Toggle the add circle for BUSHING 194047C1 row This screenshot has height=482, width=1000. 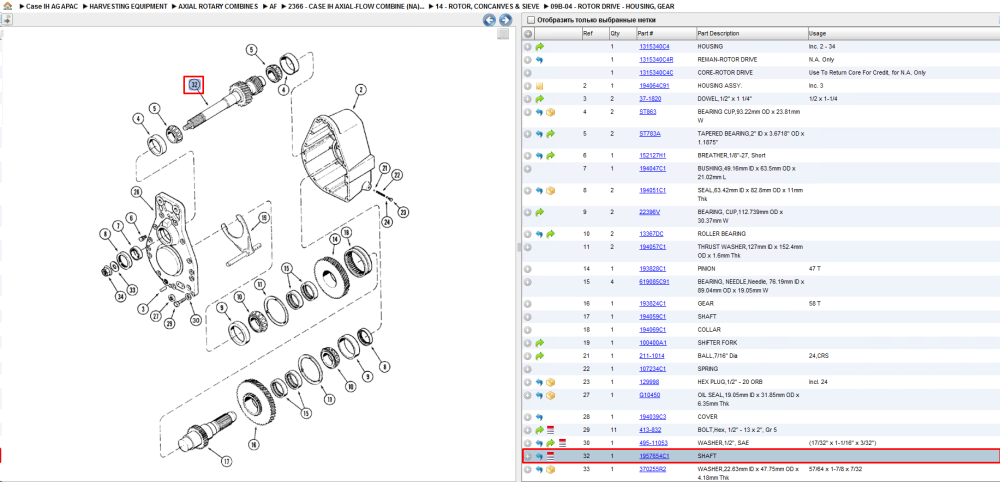click(527, 168)
